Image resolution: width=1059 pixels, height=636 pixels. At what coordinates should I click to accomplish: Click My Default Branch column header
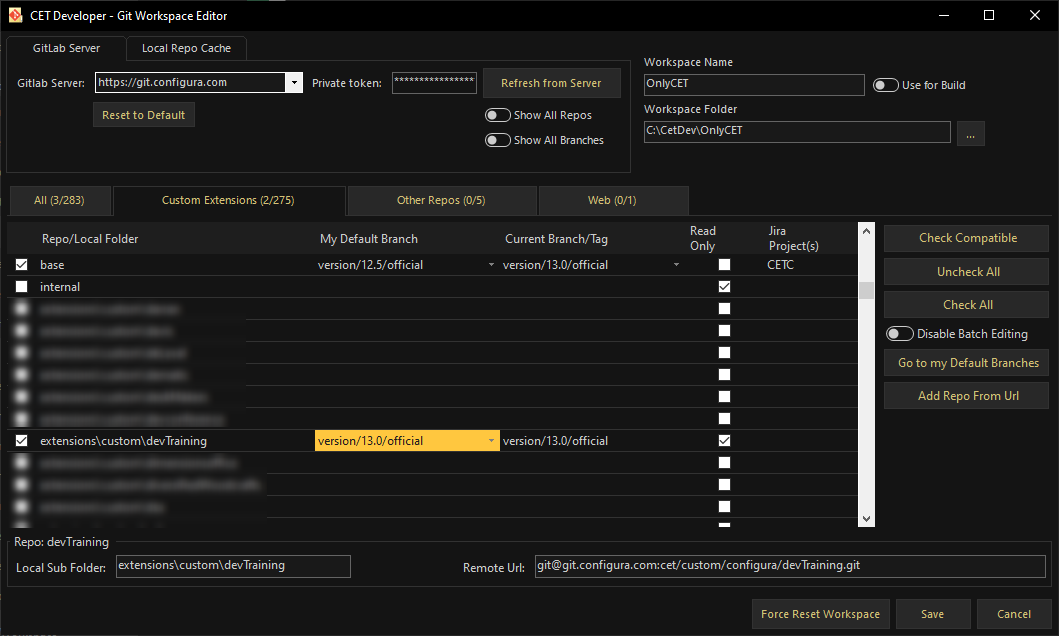coord(369,239)
